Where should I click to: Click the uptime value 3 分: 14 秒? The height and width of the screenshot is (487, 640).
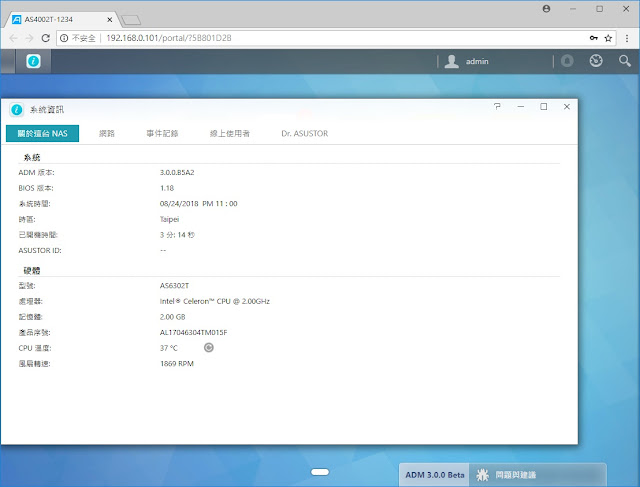(177, 235)
